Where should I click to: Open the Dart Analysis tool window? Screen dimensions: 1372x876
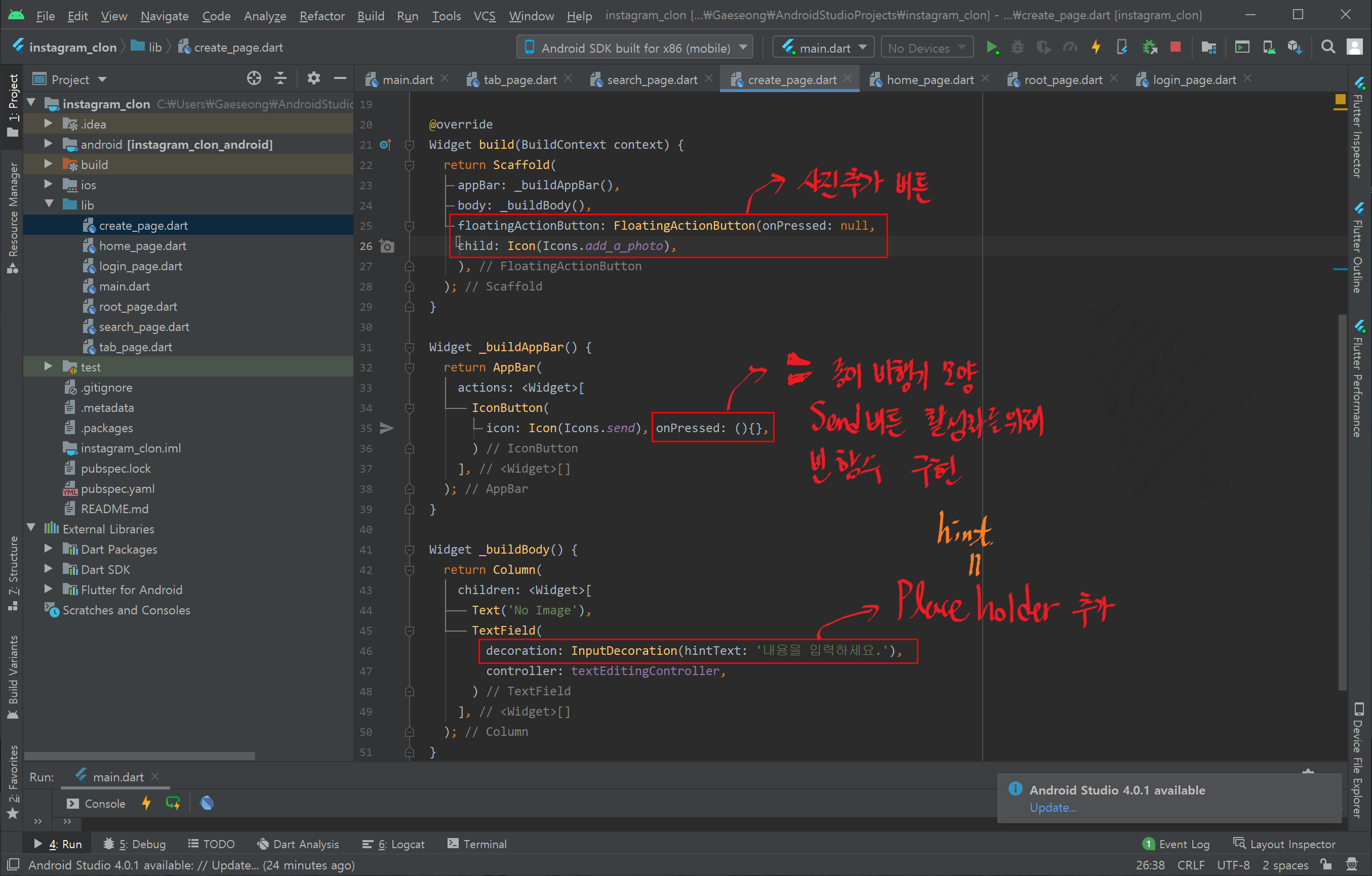click(x=298, y=844)
